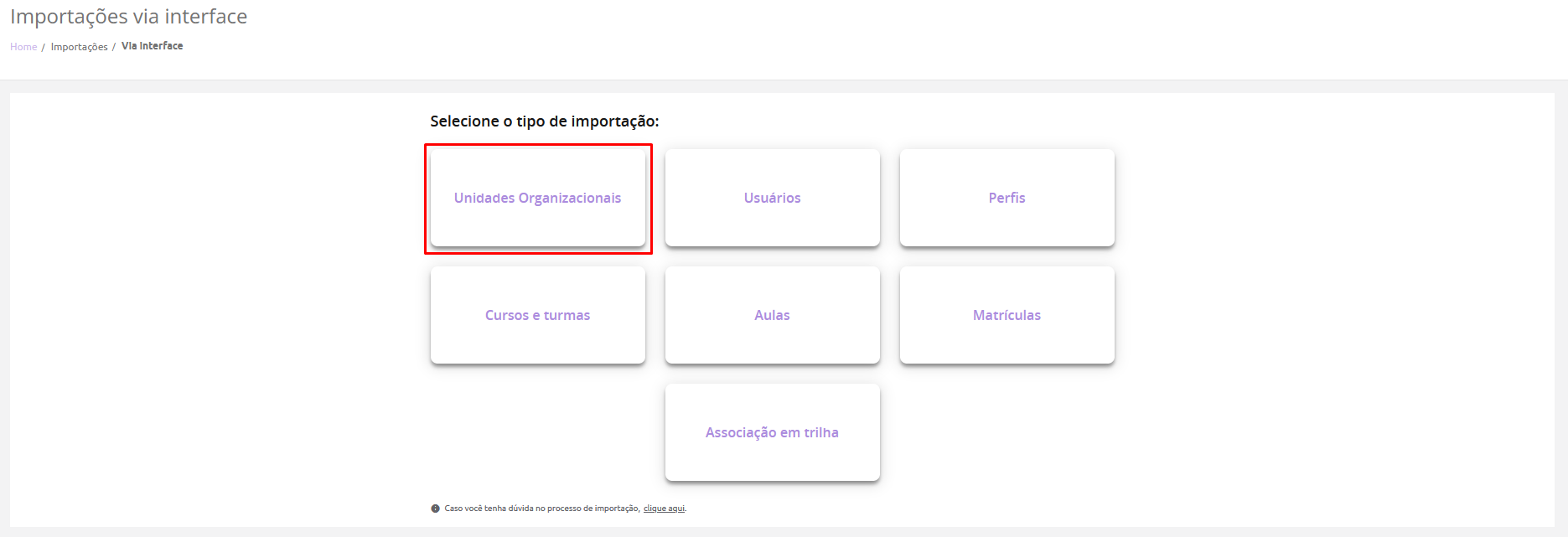This screenshot has height=537, width=1568.
Task: Follow the 'clique aqui' help link
Action: tap(664, 509)
